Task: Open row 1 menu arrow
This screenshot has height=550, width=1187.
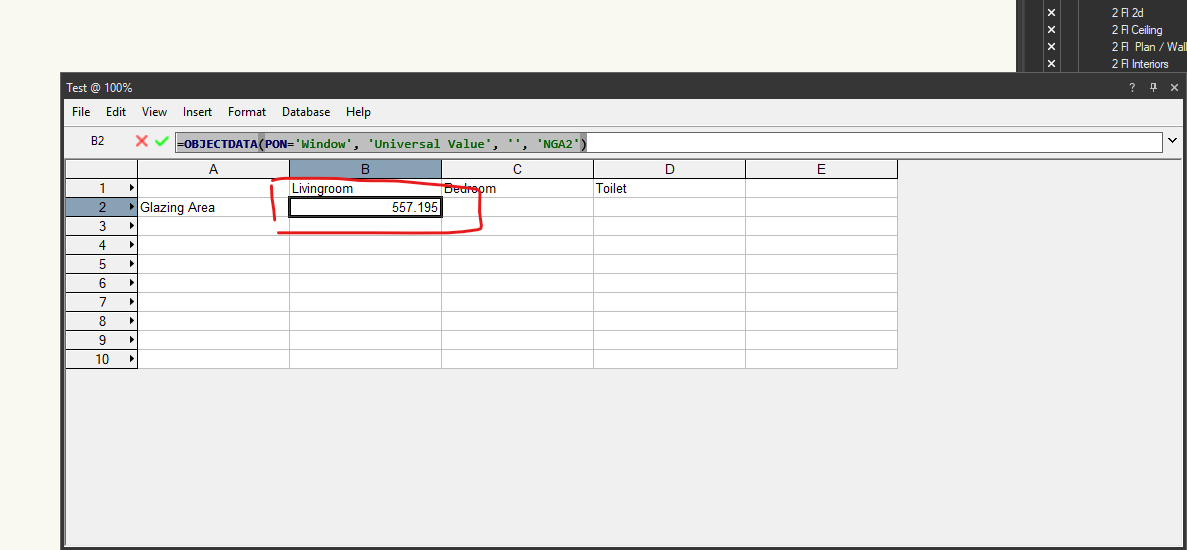Action: tap(131, 188)
